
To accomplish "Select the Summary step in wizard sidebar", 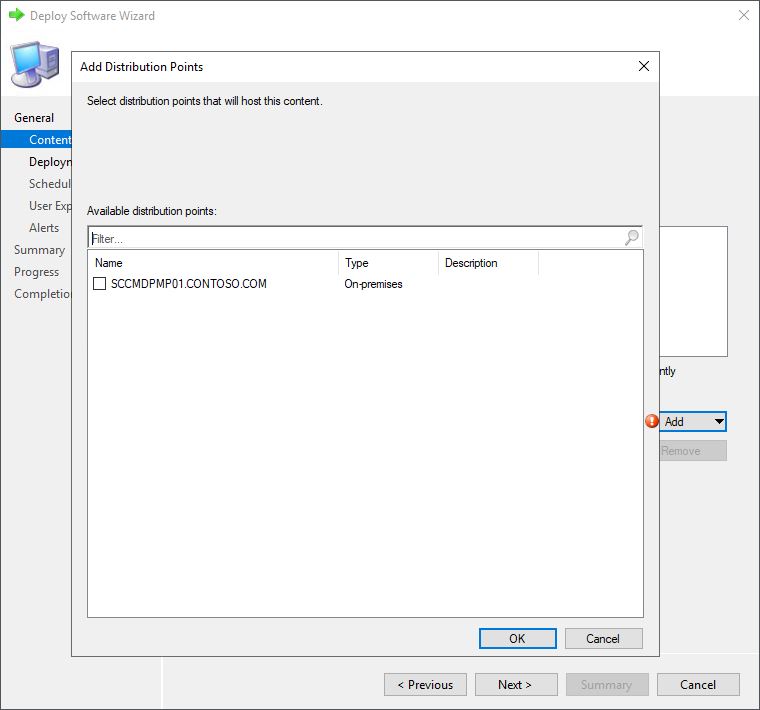I will [x=39, y=250].
